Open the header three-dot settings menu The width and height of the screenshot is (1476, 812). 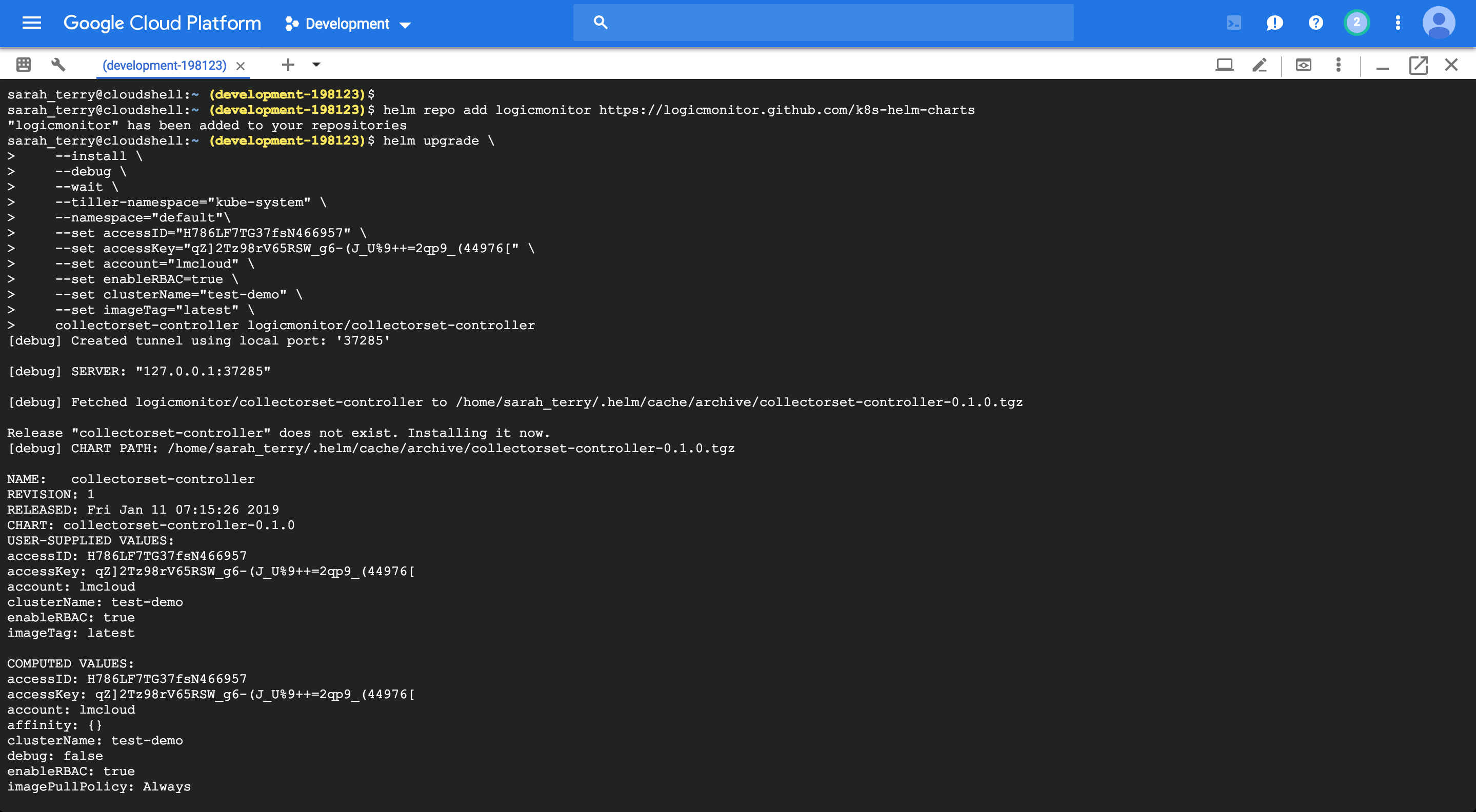tap(1398, 23)
